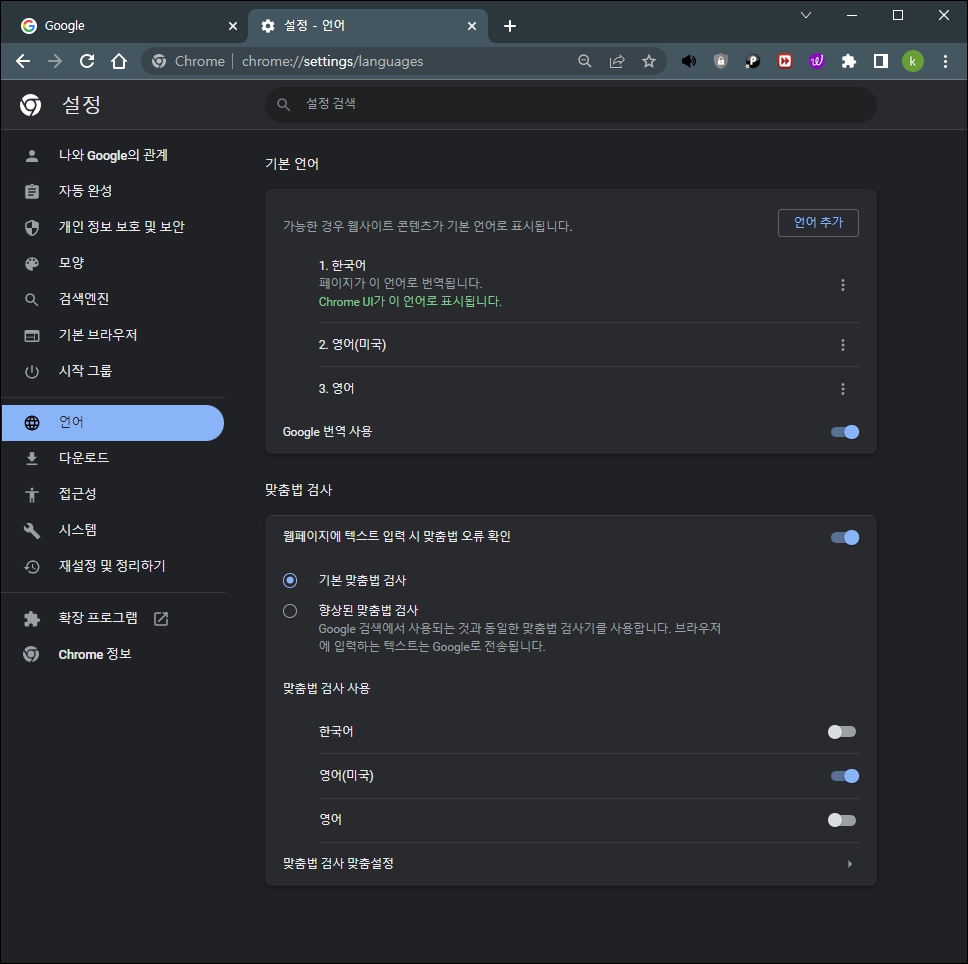Enable the 한국어 spell check toggle
968x964 pixels.
pyautogui.click(x=841, y=731)
